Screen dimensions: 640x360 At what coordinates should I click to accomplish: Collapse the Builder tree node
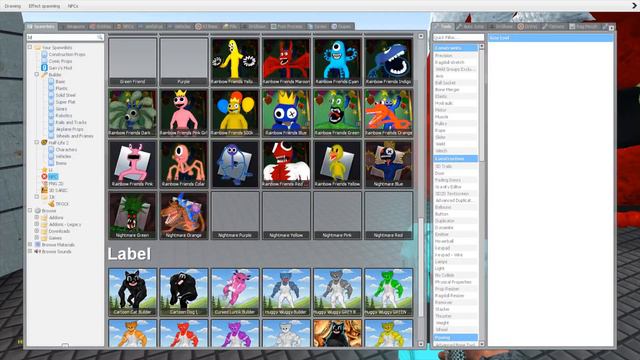[x=37, y=75]
